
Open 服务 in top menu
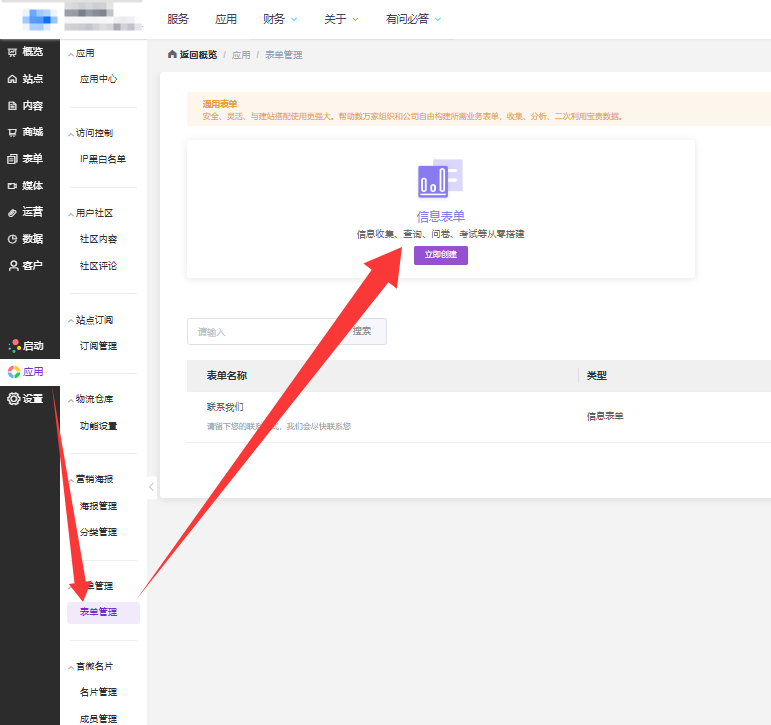point(178,19)
